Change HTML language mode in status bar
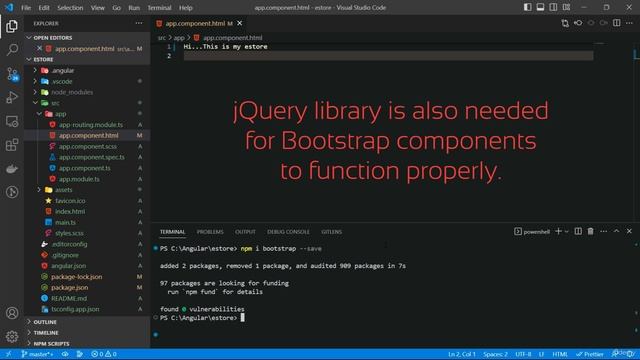Image resolution: width=640 pixels, height=360 pixels. pyautogui.click(x=560, y=354)
